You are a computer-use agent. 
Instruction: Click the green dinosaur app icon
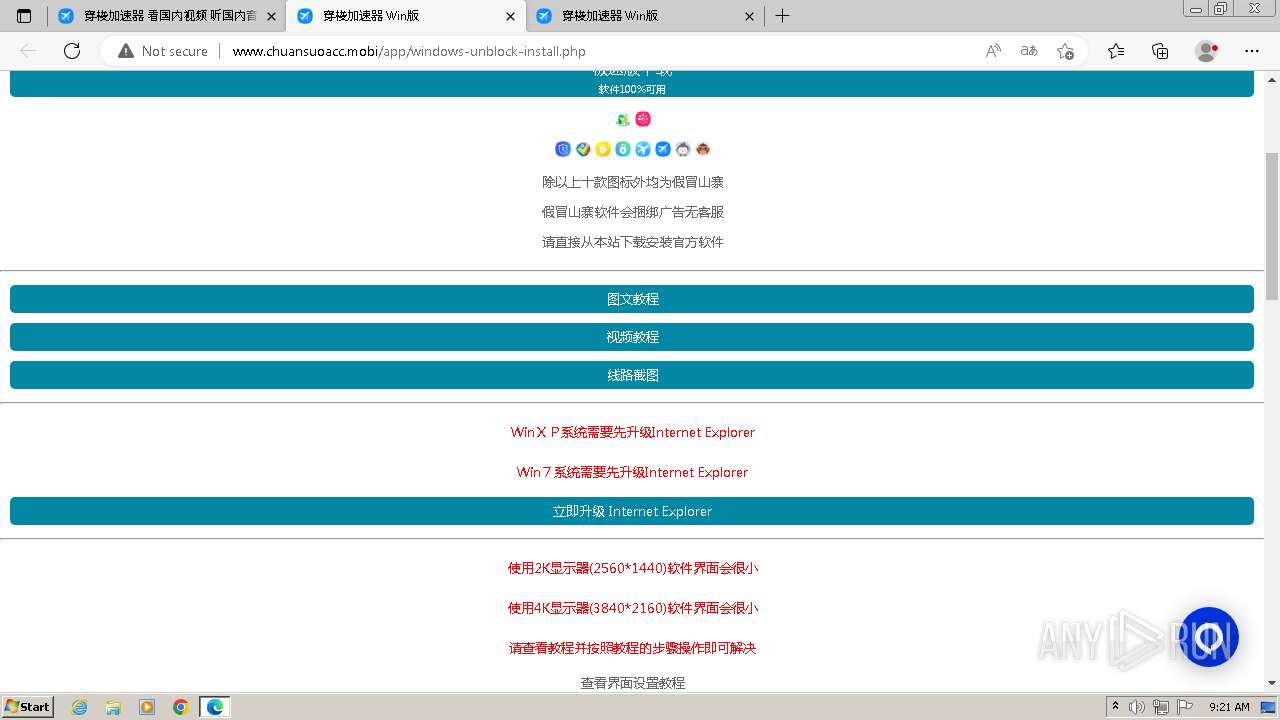623,119
